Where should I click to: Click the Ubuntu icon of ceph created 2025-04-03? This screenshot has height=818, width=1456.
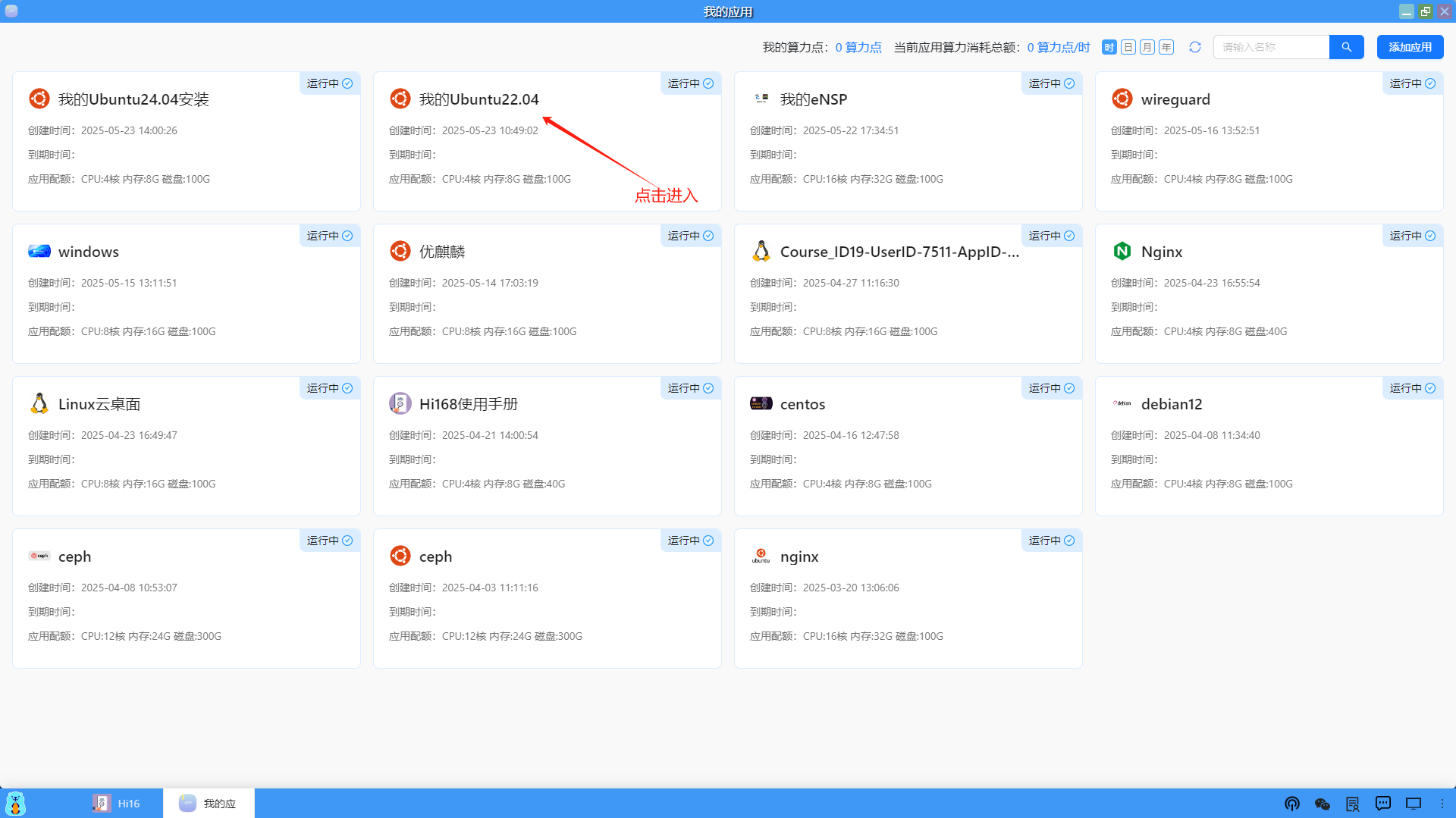400,556
